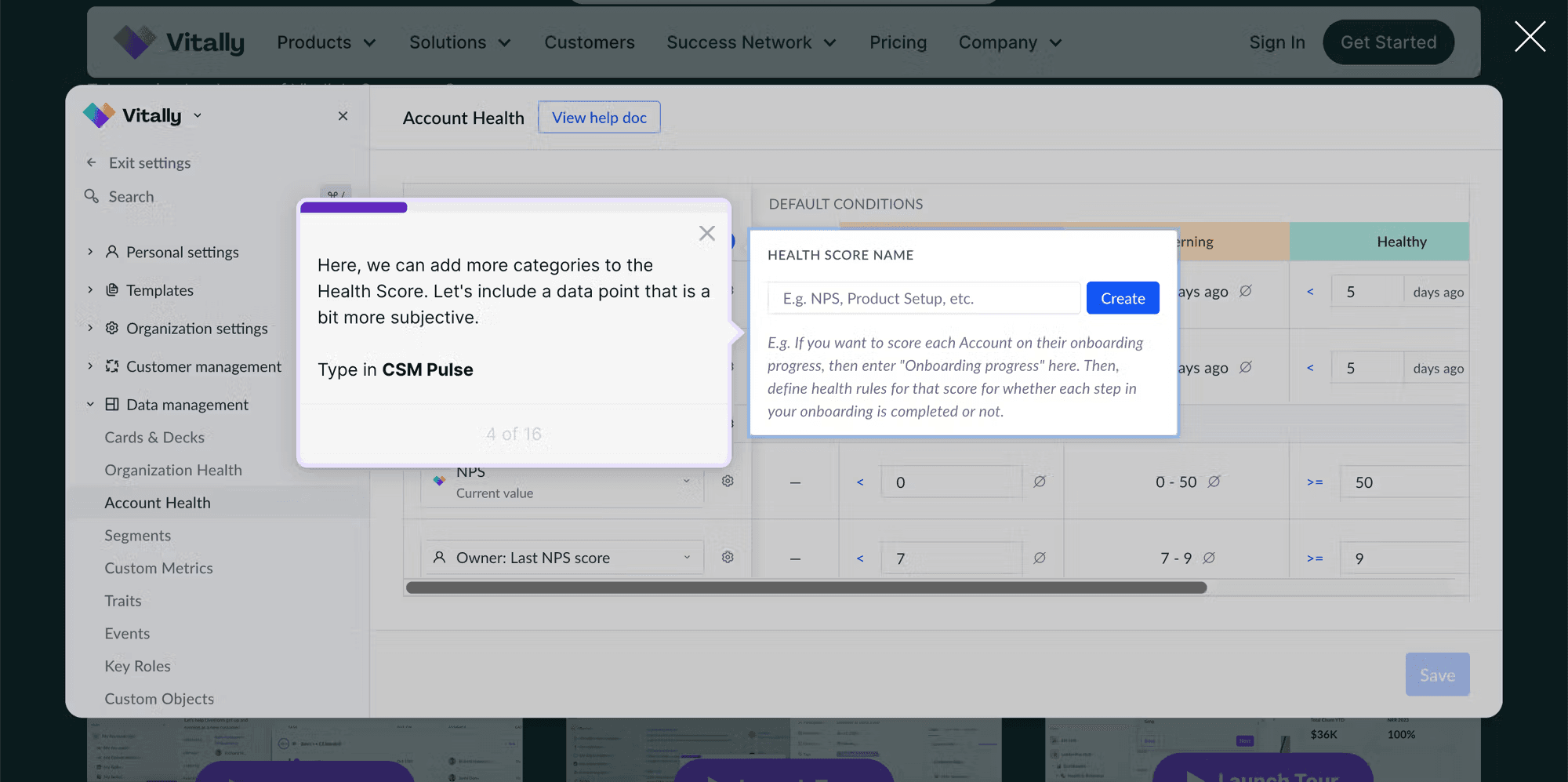
Task: Open the Success Network dropdown menu
Action: click(751, 42)
